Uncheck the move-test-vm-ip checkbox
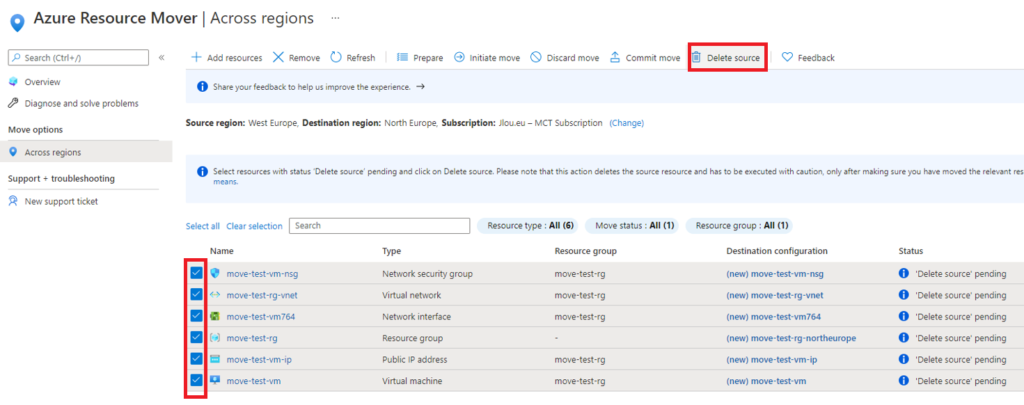Screen dimensions: 1024x405 click(196, 359)
